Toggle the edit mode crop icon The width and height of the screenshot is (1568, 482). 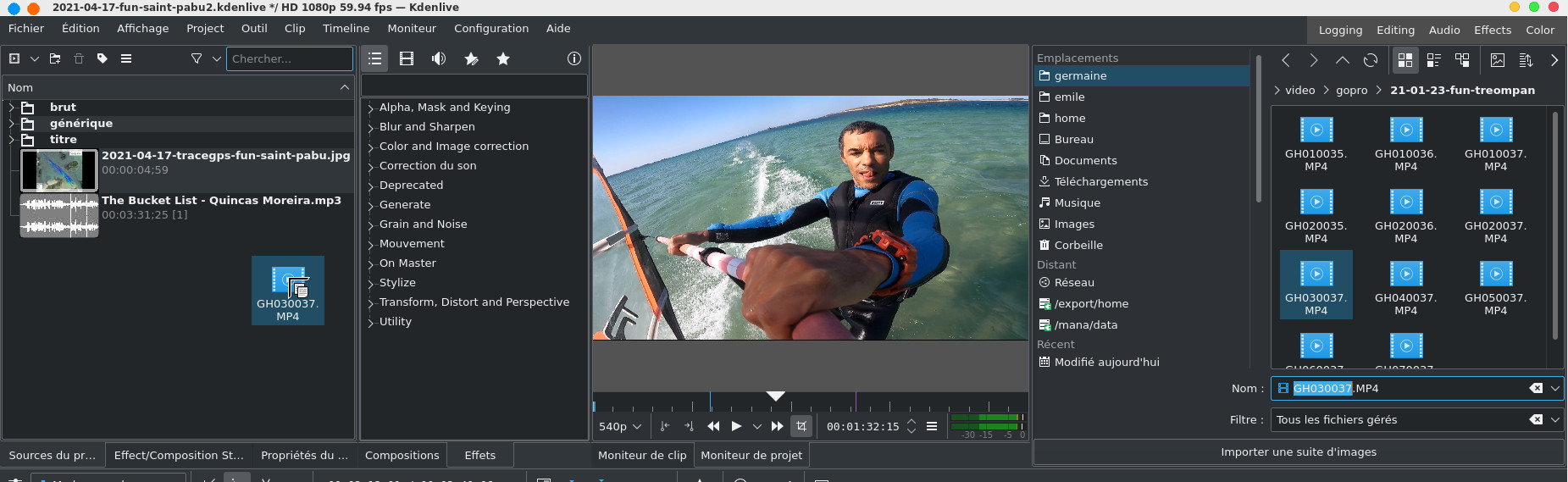pyautogui.click(x=801, y=426)
